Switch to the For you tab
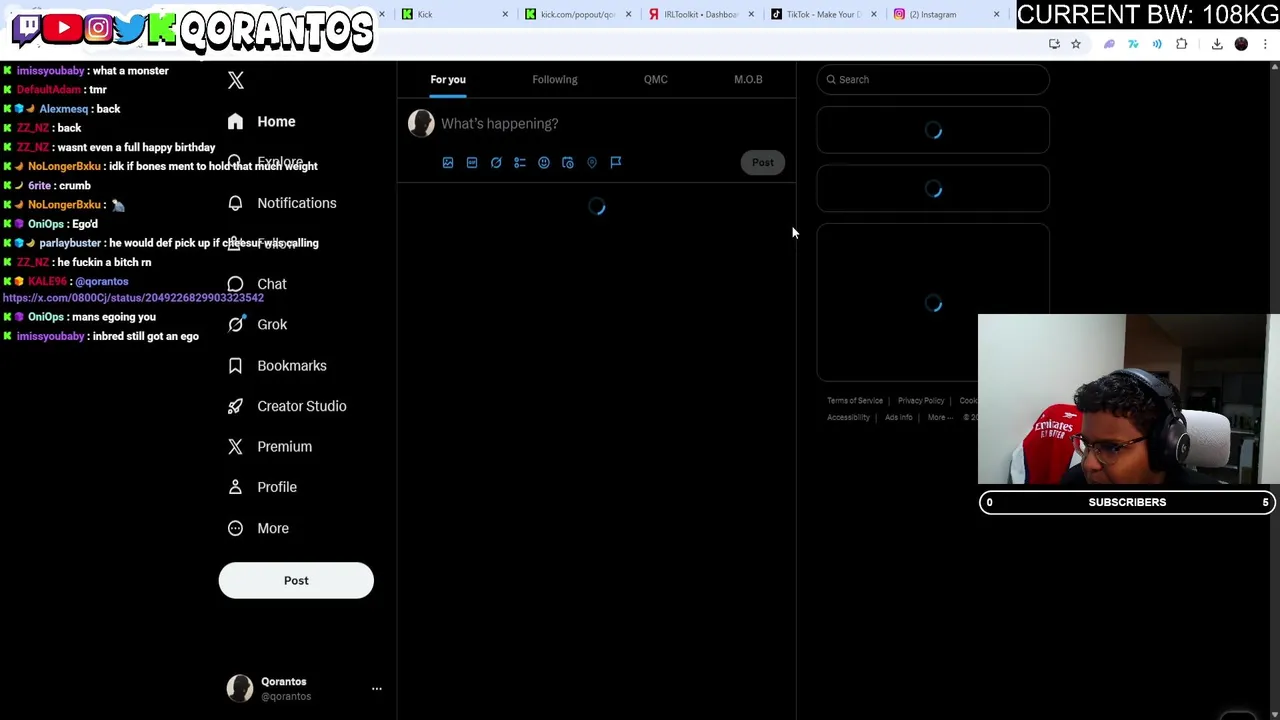This screenshot has height=720, width=1280. click(x=448, y=80)
